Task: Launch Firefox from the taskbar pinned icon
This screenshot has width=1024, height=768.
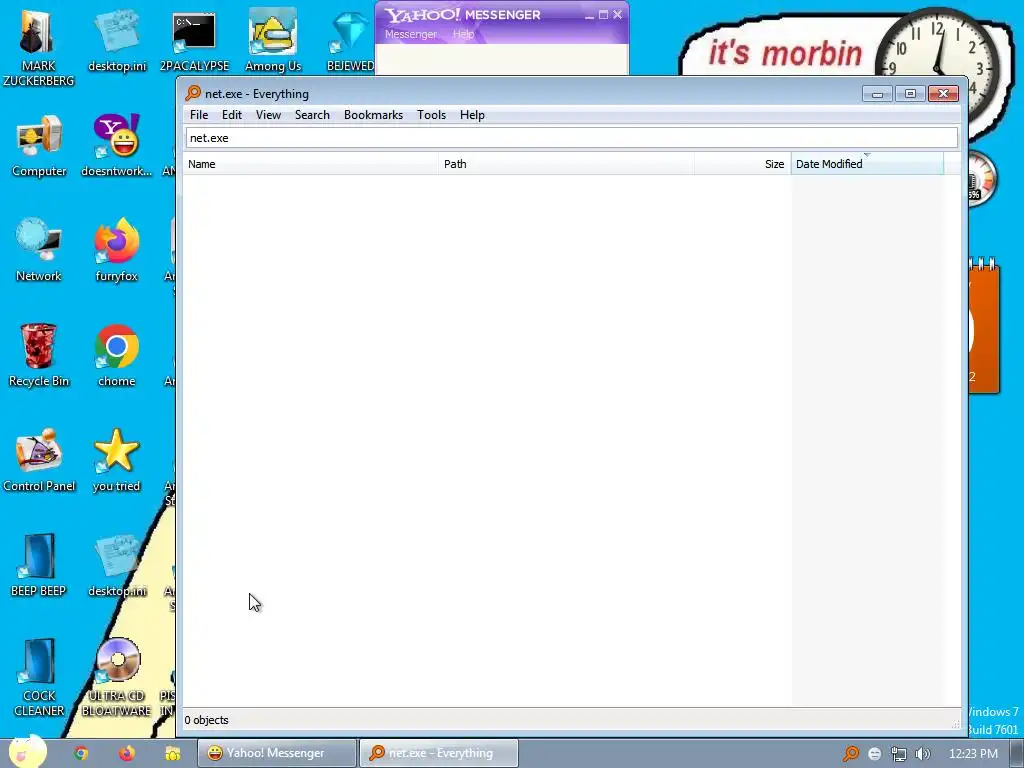Action: [127, 753]
